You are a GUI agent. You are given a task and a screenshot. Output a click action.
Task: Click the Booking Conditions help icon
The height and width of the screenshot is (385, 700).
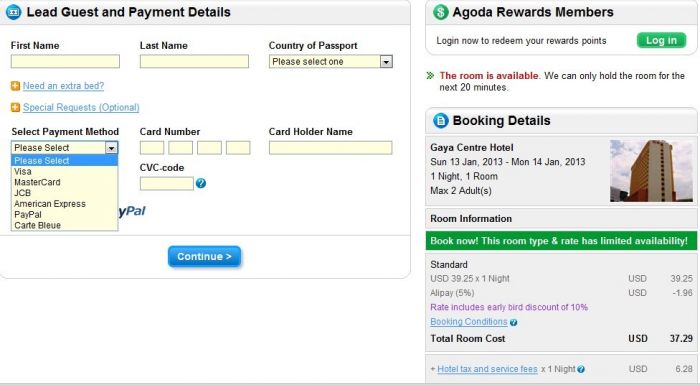coord(513,322)
